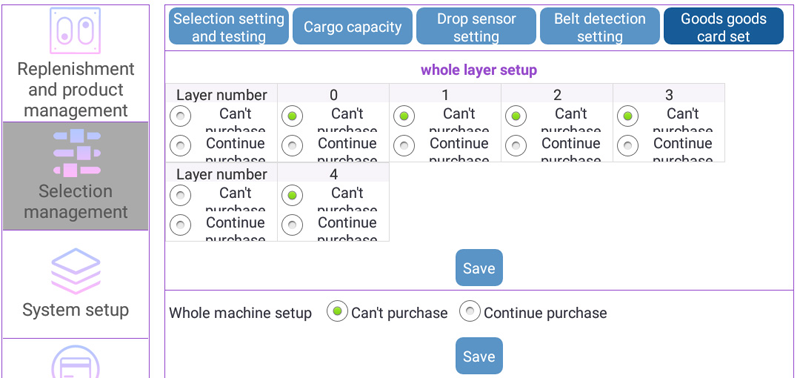Go to Drop sensor setting tab
The width and height of the screenshot is (800, 378).
point(476,27)
